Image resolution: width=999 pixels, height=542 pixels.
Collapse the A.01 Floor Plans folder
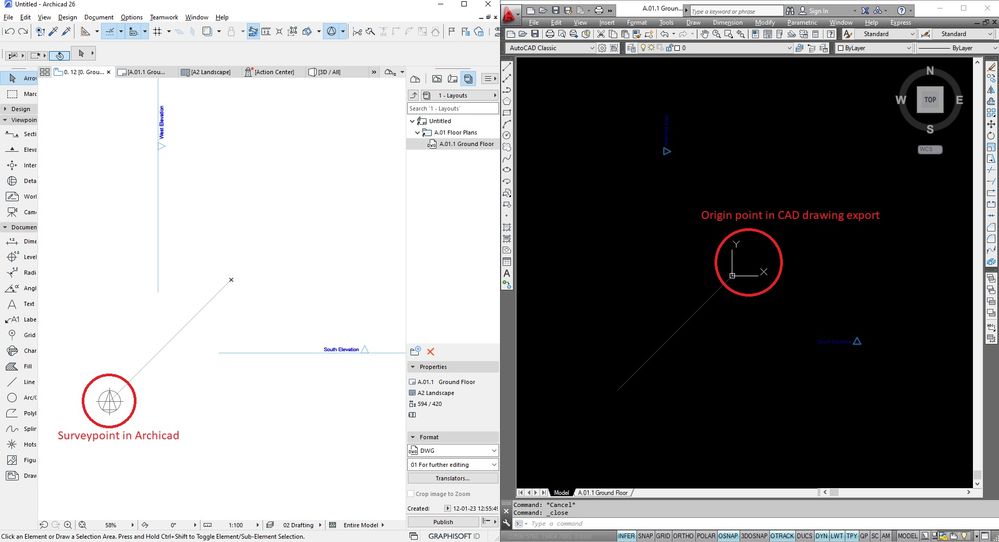point(417,132)
